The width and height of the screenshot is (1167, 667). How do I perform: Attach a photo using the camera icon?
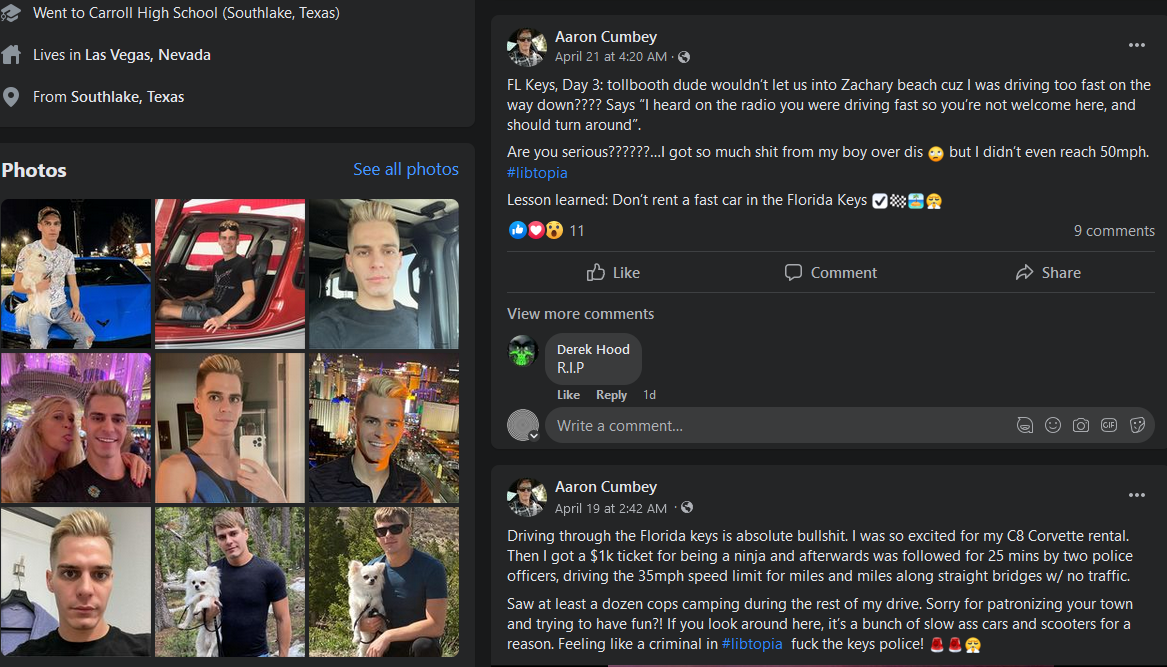[1080, 425]
